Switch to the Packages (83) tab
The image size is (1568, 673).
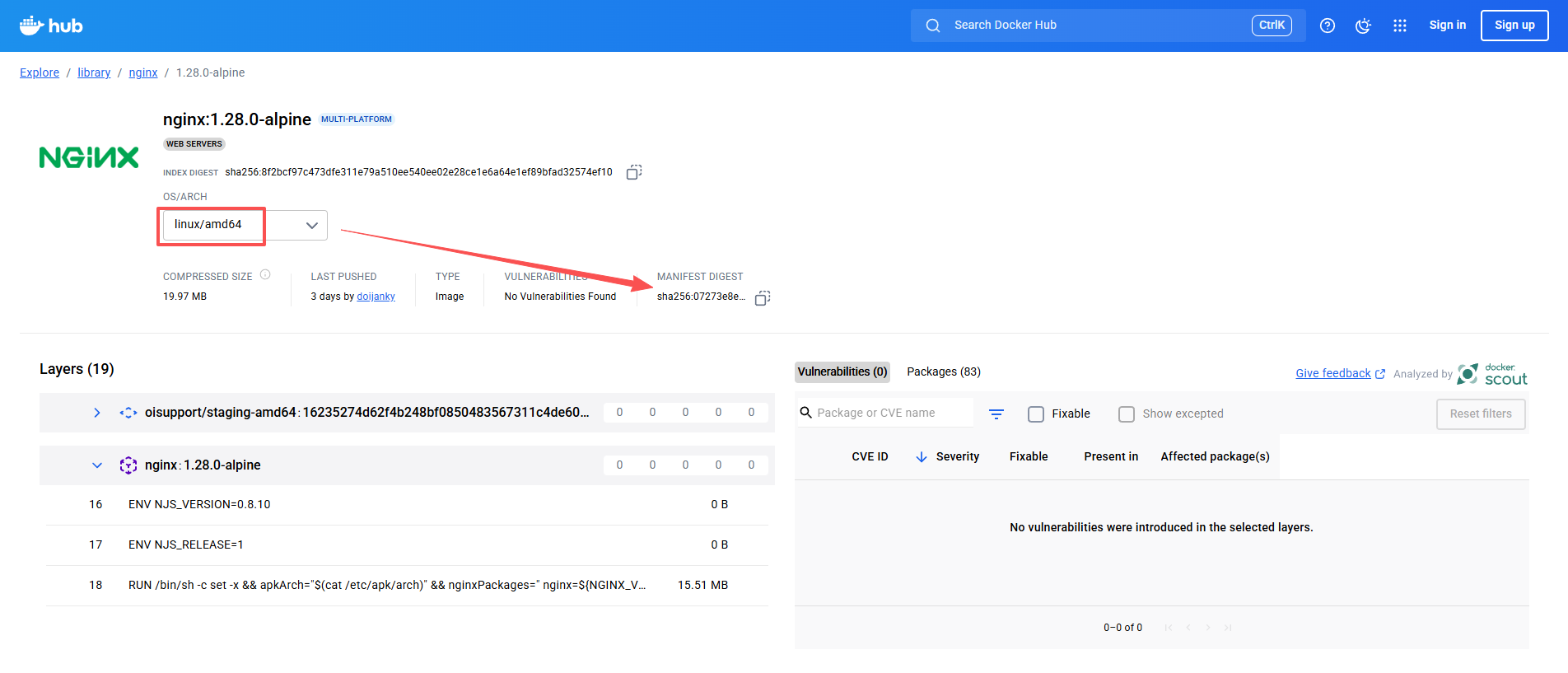[944, 372]
